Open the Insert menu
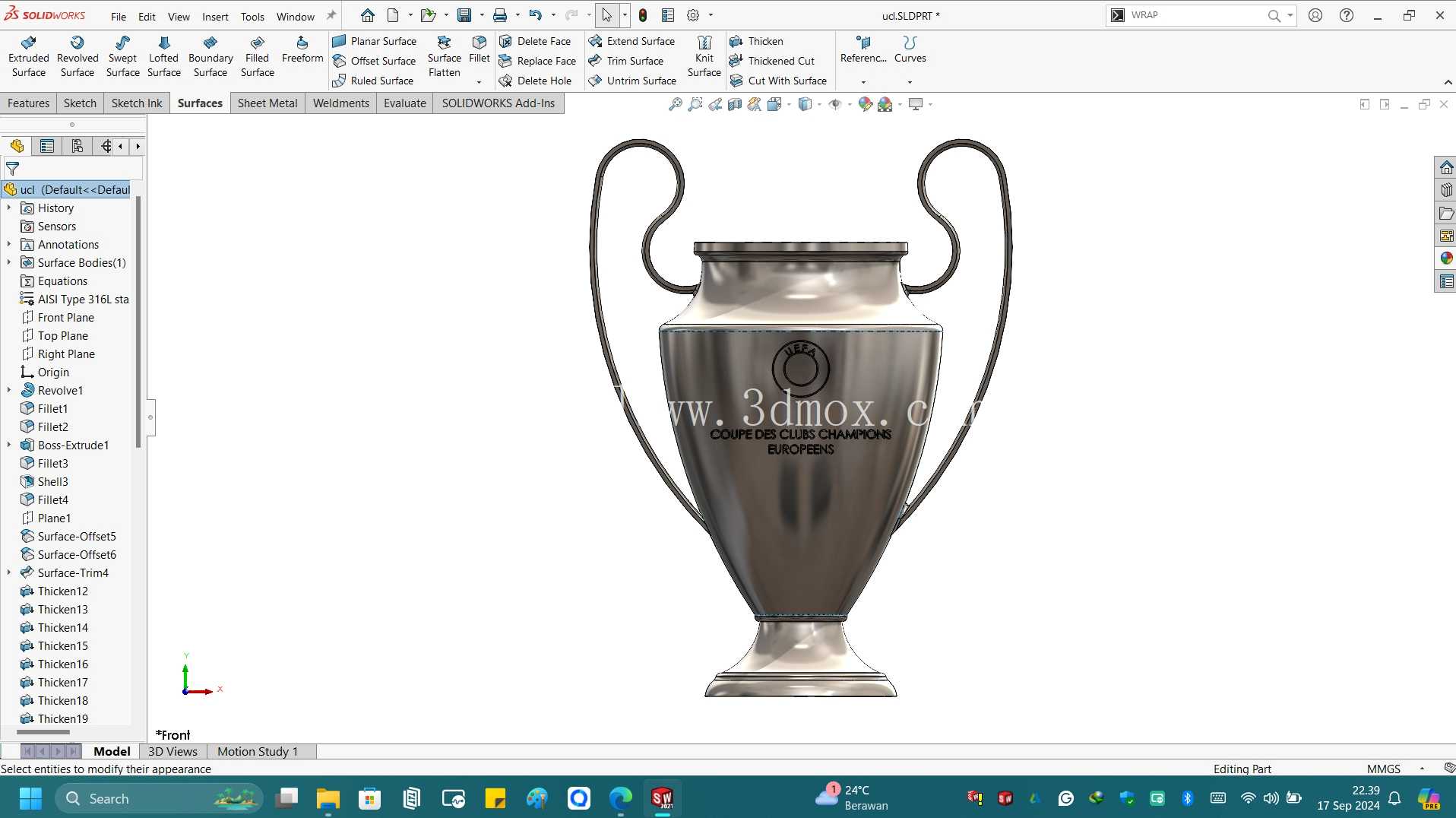The image size is (1456, 818). (215, 16)
